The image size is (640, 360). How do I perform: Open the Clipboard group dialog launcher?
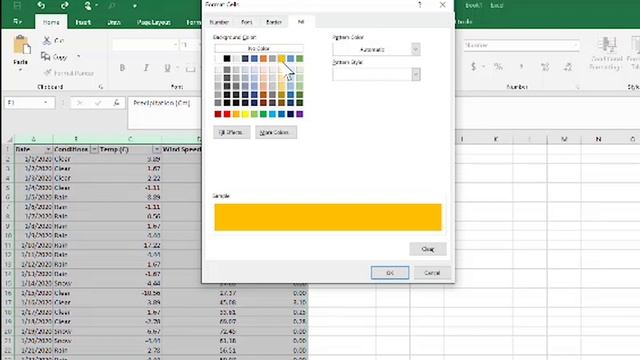(x=100, y=87)
